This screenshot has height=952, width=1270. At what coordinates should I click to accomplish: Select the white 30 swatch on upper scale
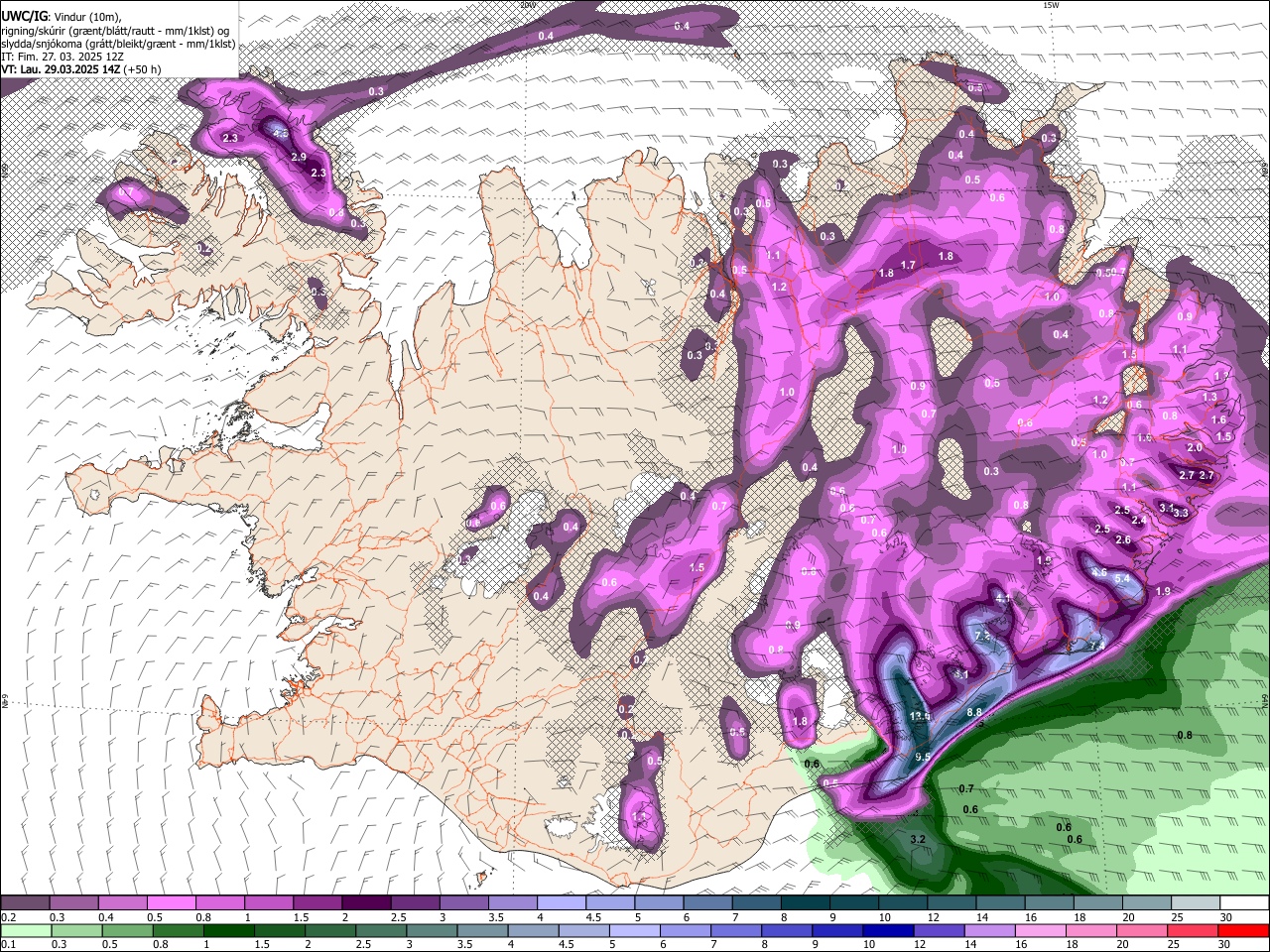[x=1245, y=903]
